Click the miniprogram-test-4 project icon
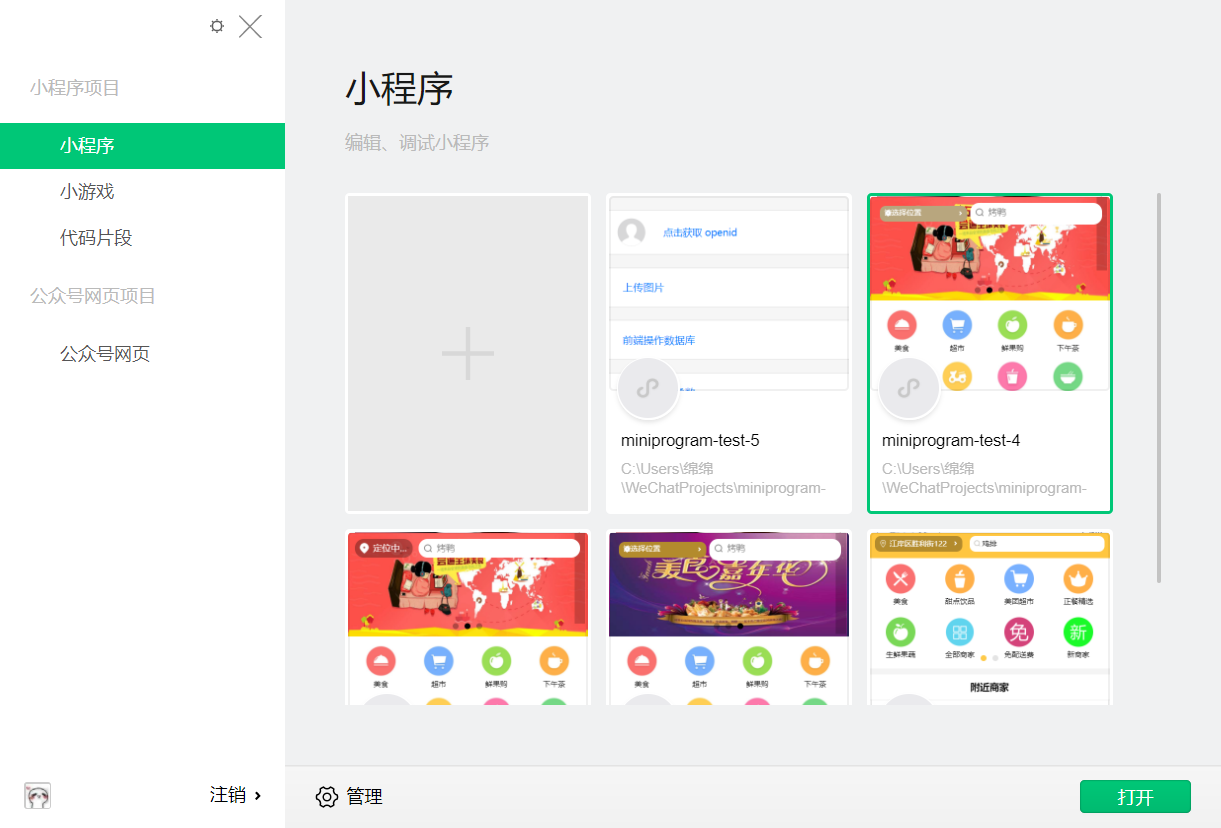Viewport: 1221px width, 828px height. pos(910,389)
